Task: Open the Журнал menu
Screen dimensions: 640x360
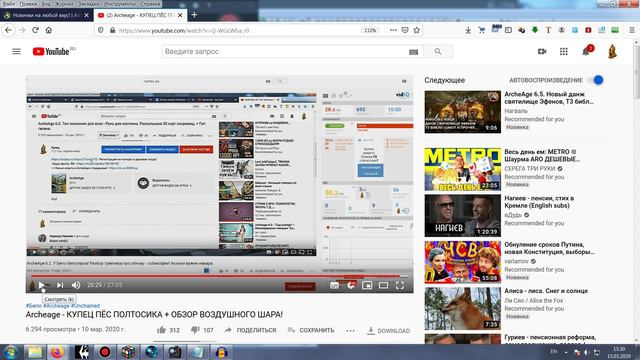Action: [x=64, y=4]
